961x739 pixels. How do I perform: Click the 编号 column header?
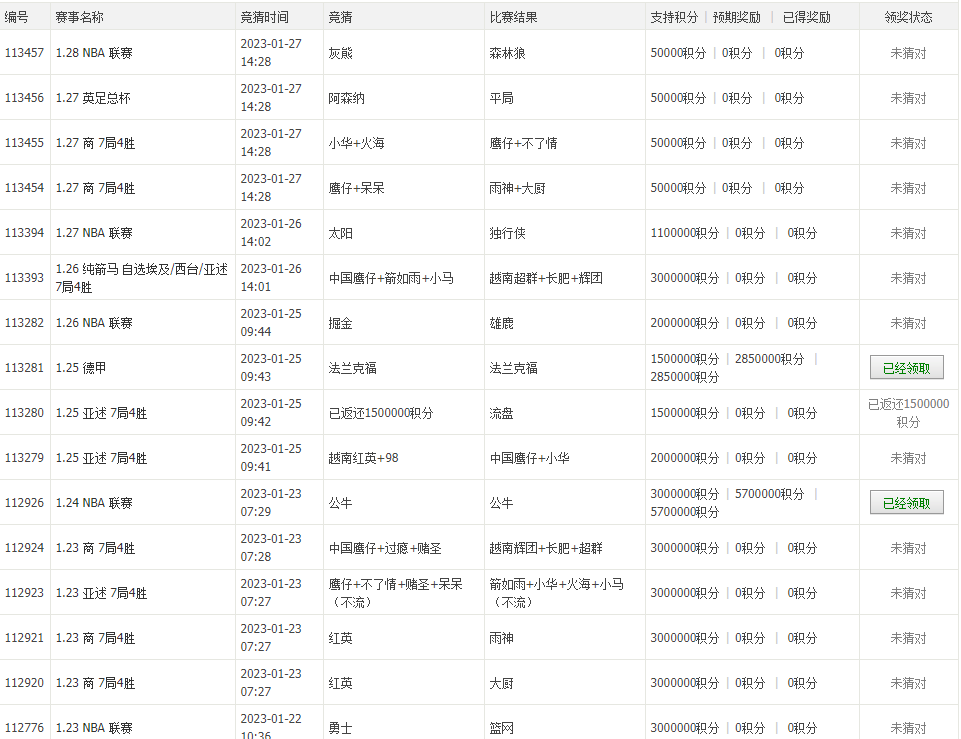click(17, 15)
